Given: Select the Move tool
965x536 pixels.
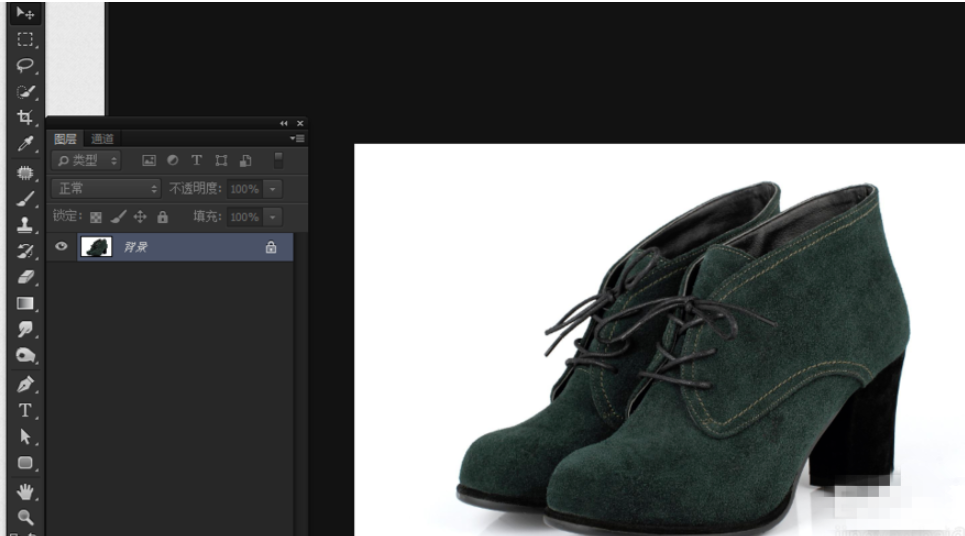Looking at the screenshot, I should (x=25, y=13).
